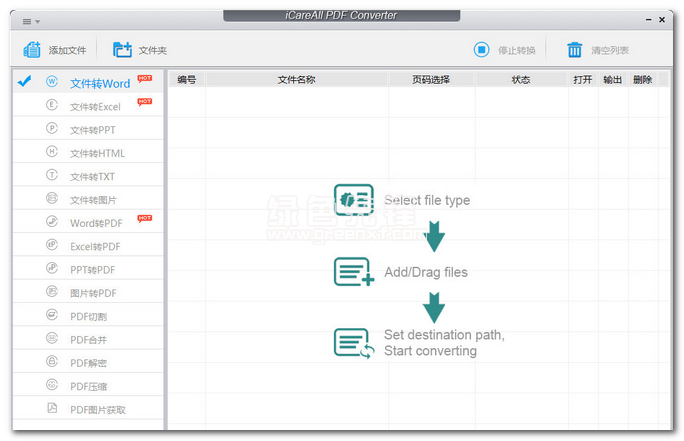The width and height of the screenshot is (684, 441).
Task: Click the 文件夹 folder icon
Action: pos(122,50)
